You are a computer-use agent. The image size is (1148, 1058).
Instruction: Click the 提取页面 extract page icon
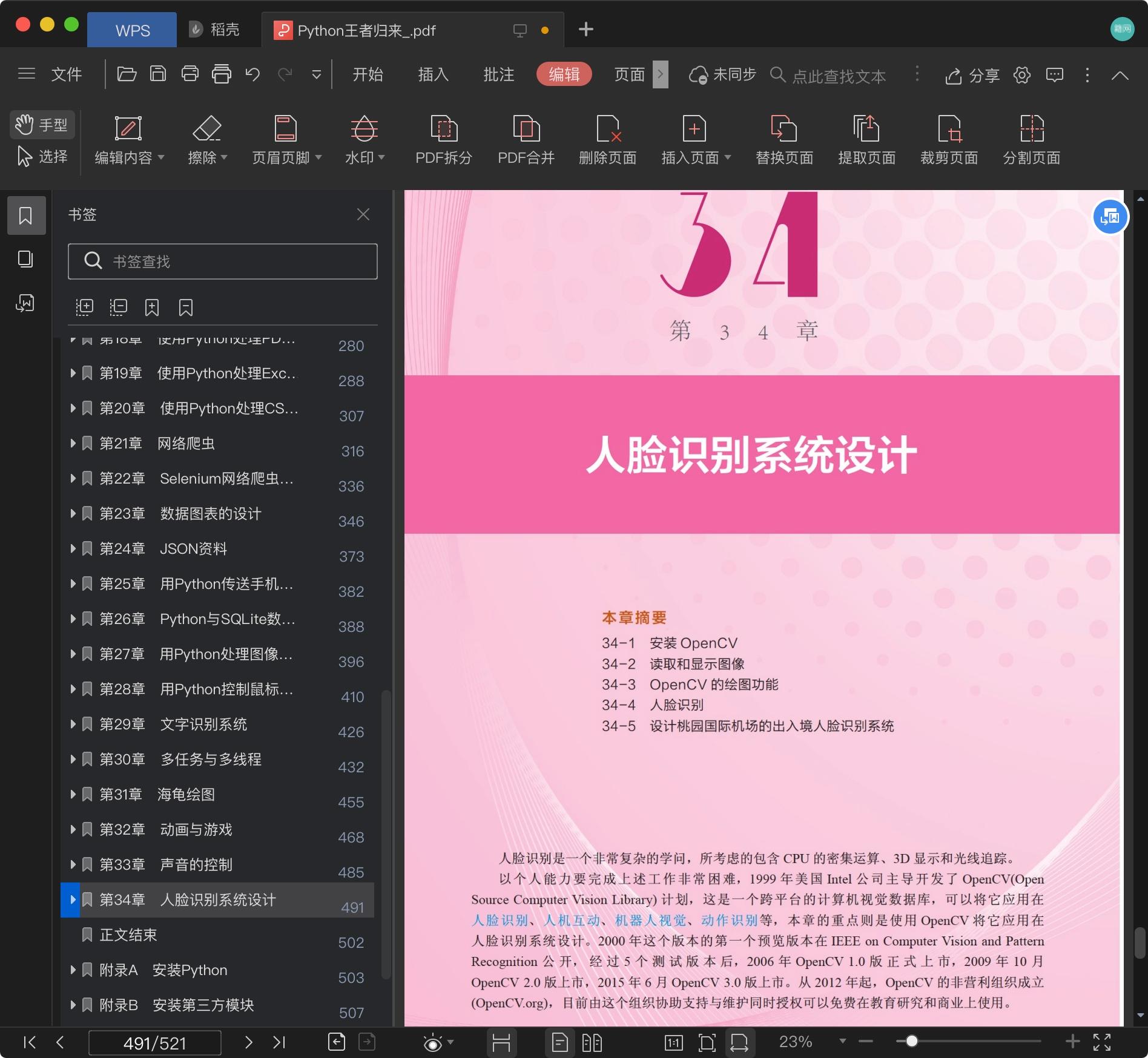pyautogui.click(x=866, y=129)
